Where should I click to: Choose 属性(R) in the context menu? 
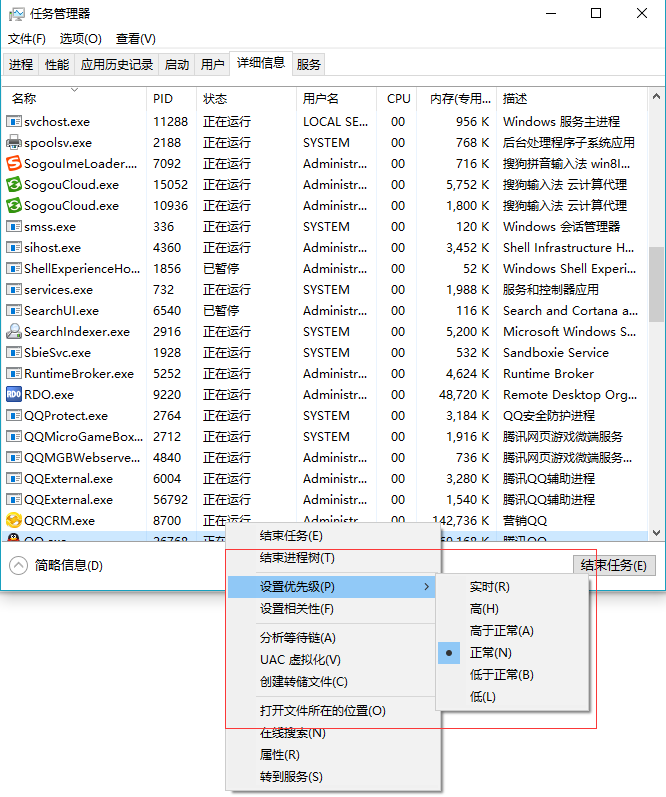333,755
